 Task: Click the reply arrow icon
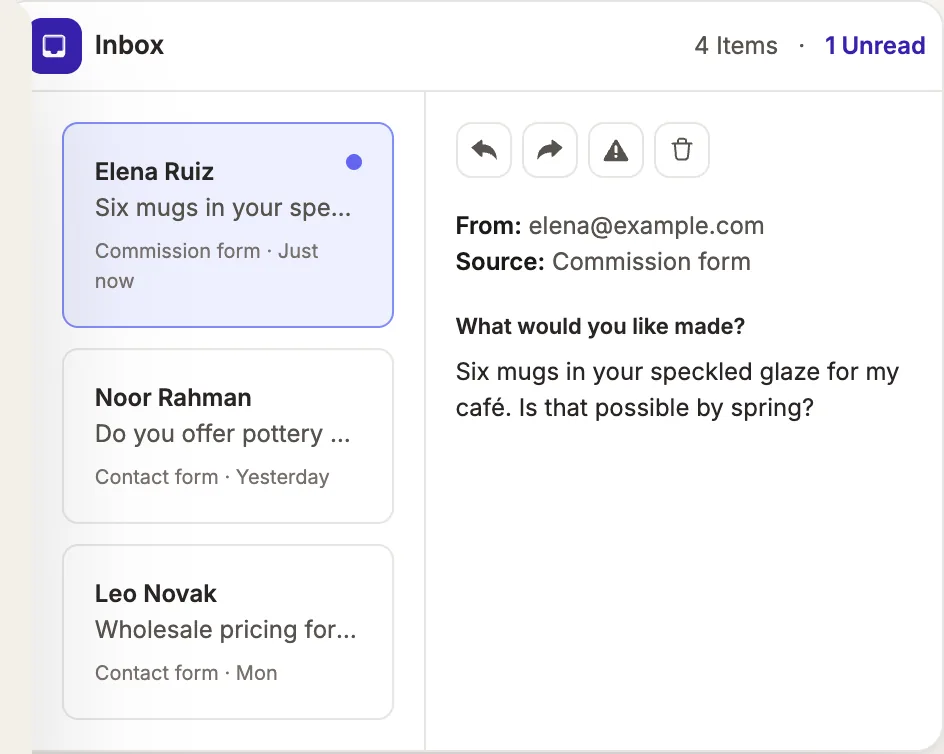(484, 150)
